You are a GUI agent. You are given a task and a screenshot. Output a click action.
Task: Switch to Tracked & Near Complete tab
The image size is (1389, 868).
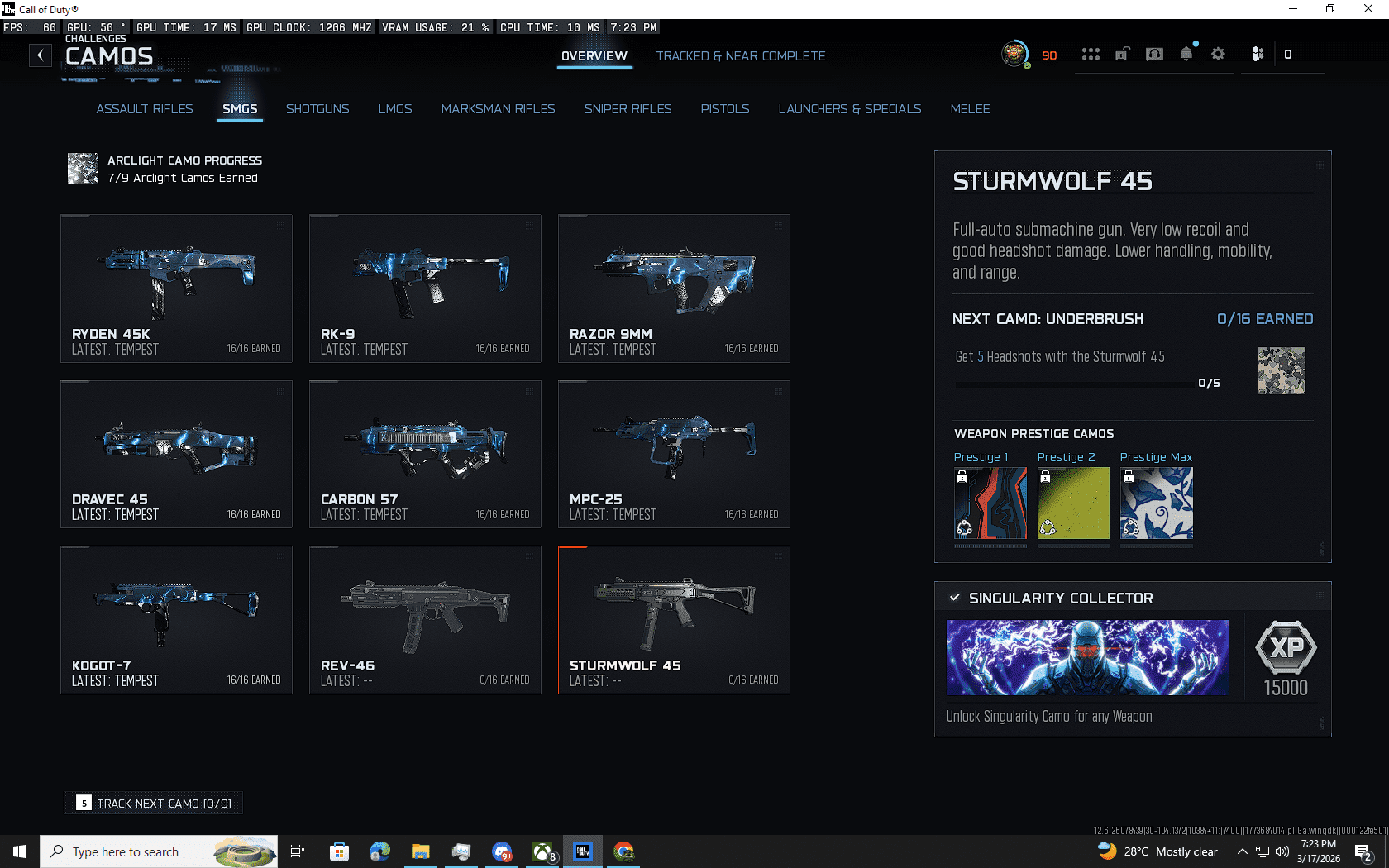click(x=740, y=56)
